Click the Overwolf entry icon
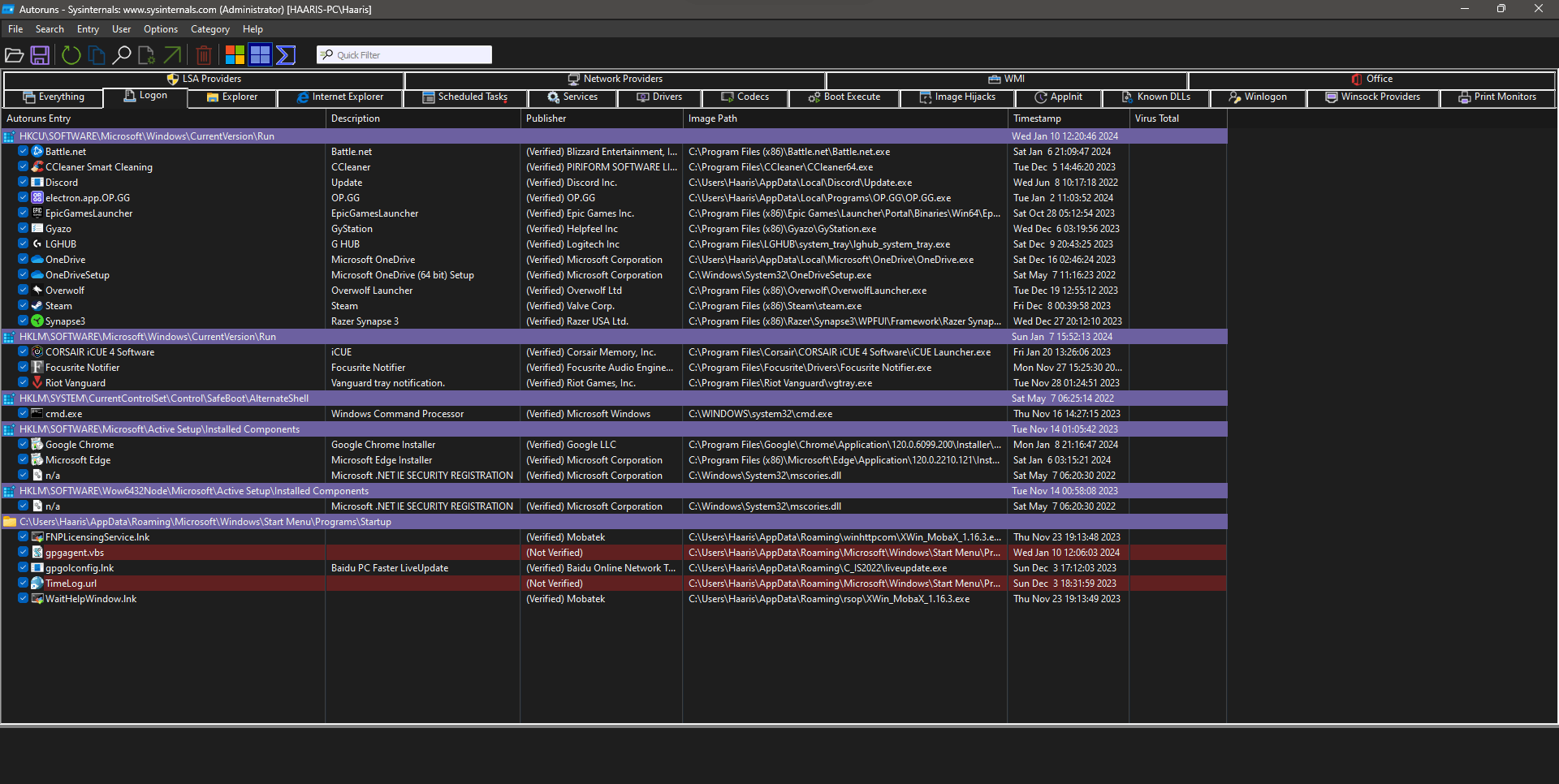 click(x=37, y=291)
